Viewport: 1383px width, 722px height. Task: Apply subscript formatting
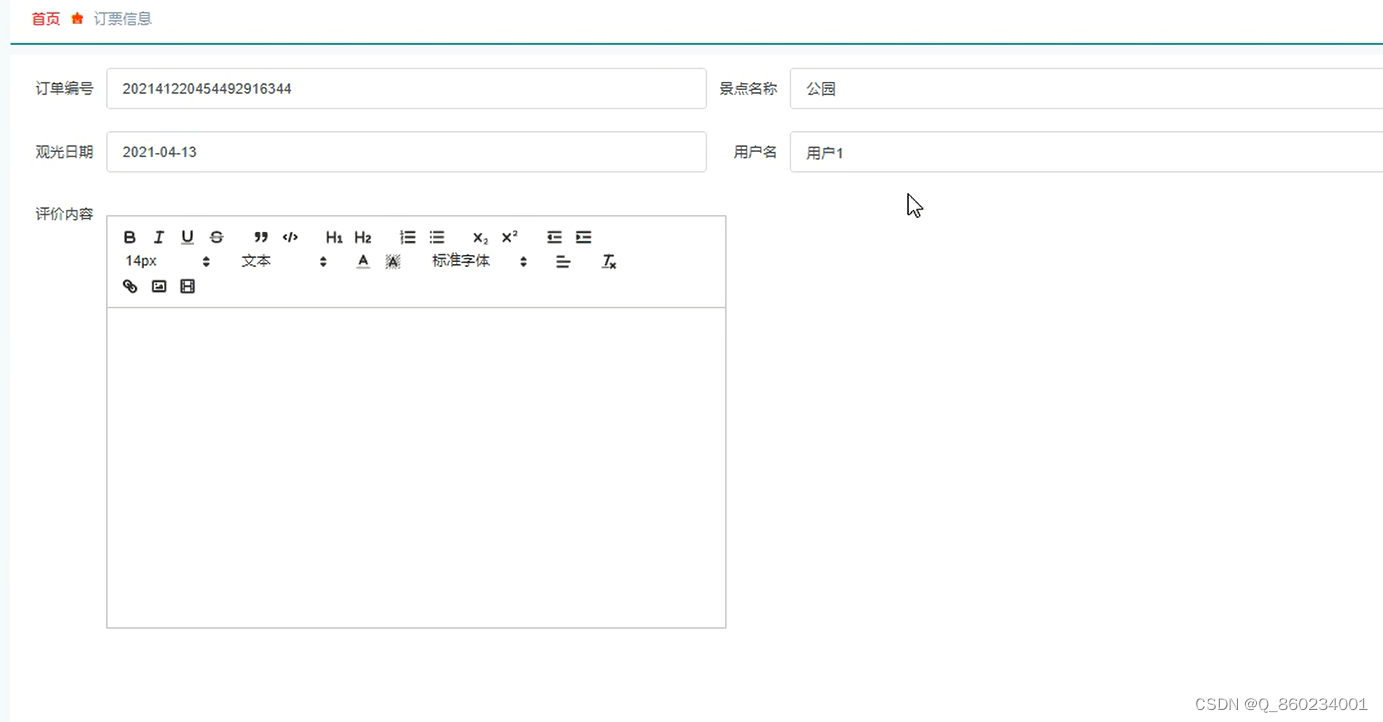481,237
